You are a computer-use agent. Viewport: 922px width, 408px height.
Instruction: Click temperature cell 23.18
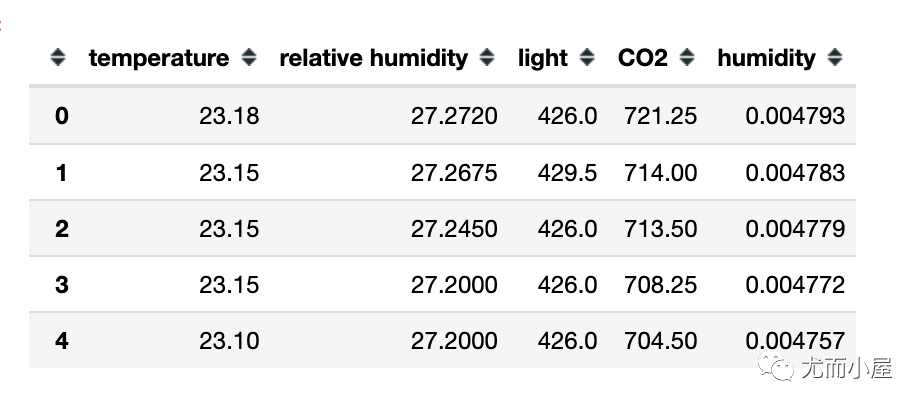[x=229, y=116]
